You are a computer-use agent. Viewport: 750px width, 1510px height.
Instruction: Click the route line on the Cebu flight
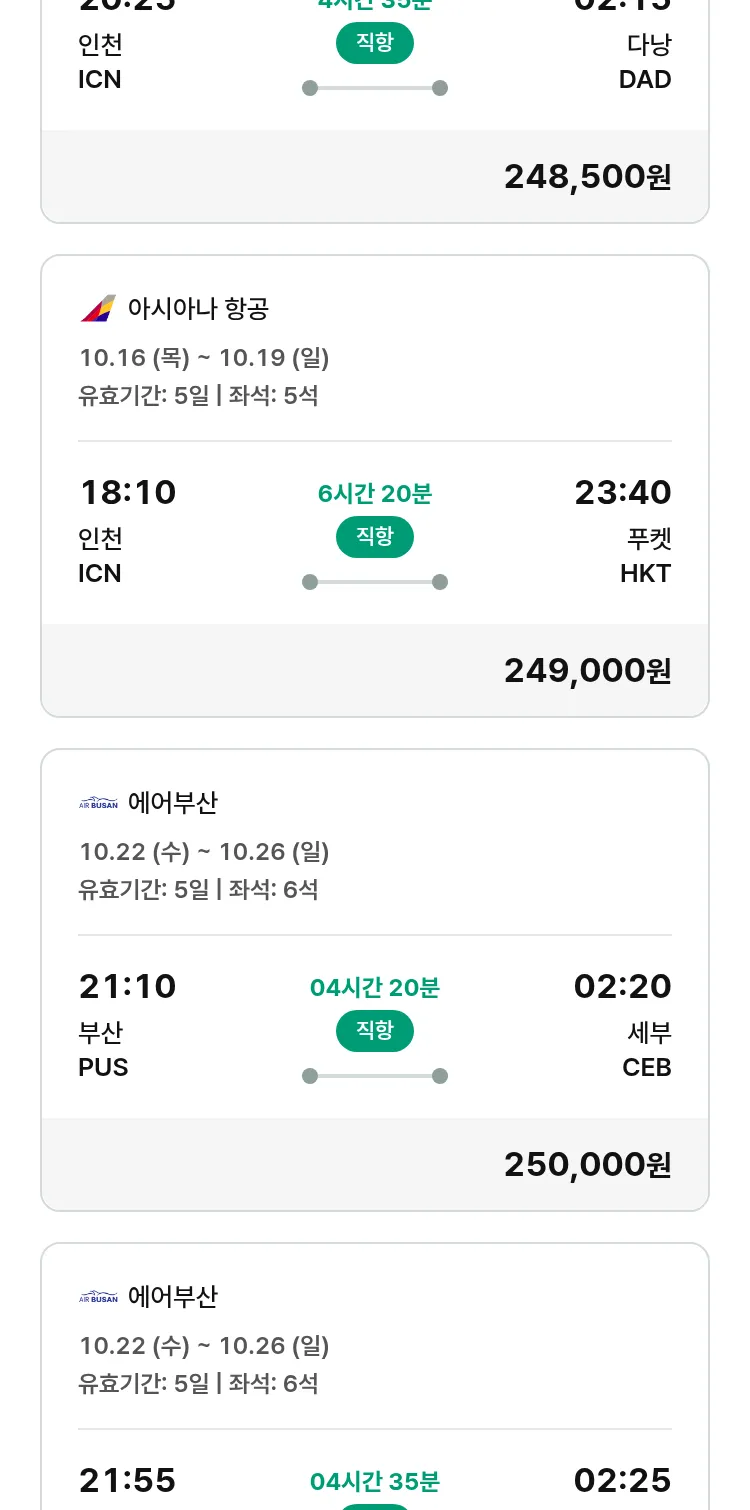tap(375, 1076)
